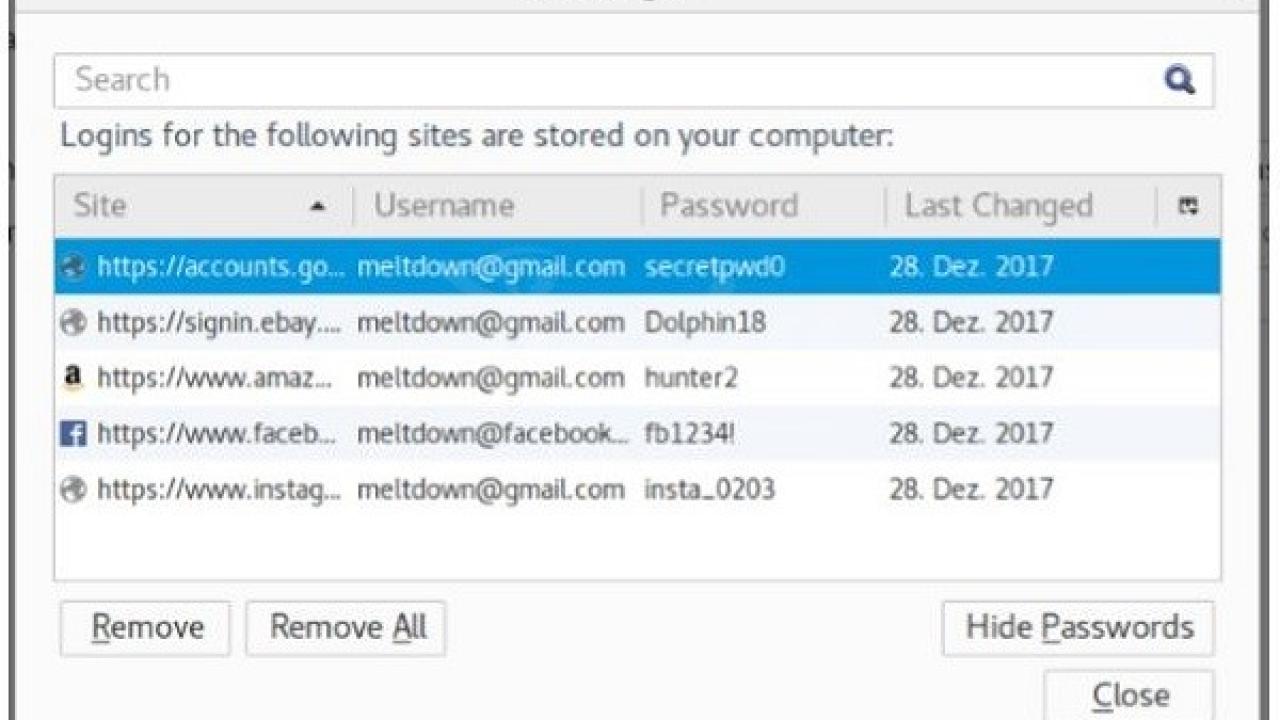Image resolution: width=1280 pixels, height=720 pixels.
Task: Click the globe icon beside instagram login
Action: pos(73,489)
